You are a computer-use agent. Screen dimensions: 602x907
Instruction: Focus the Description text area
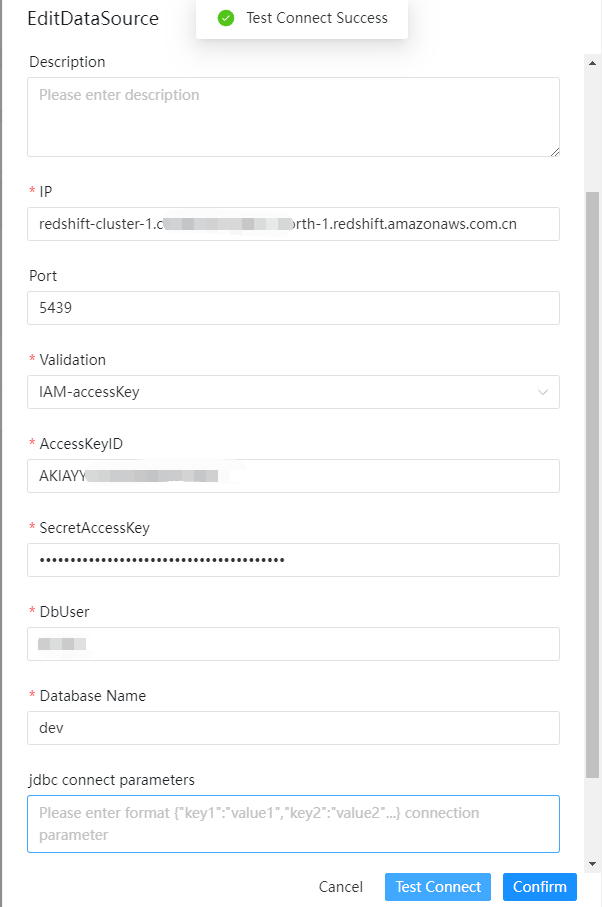point(293,116)
